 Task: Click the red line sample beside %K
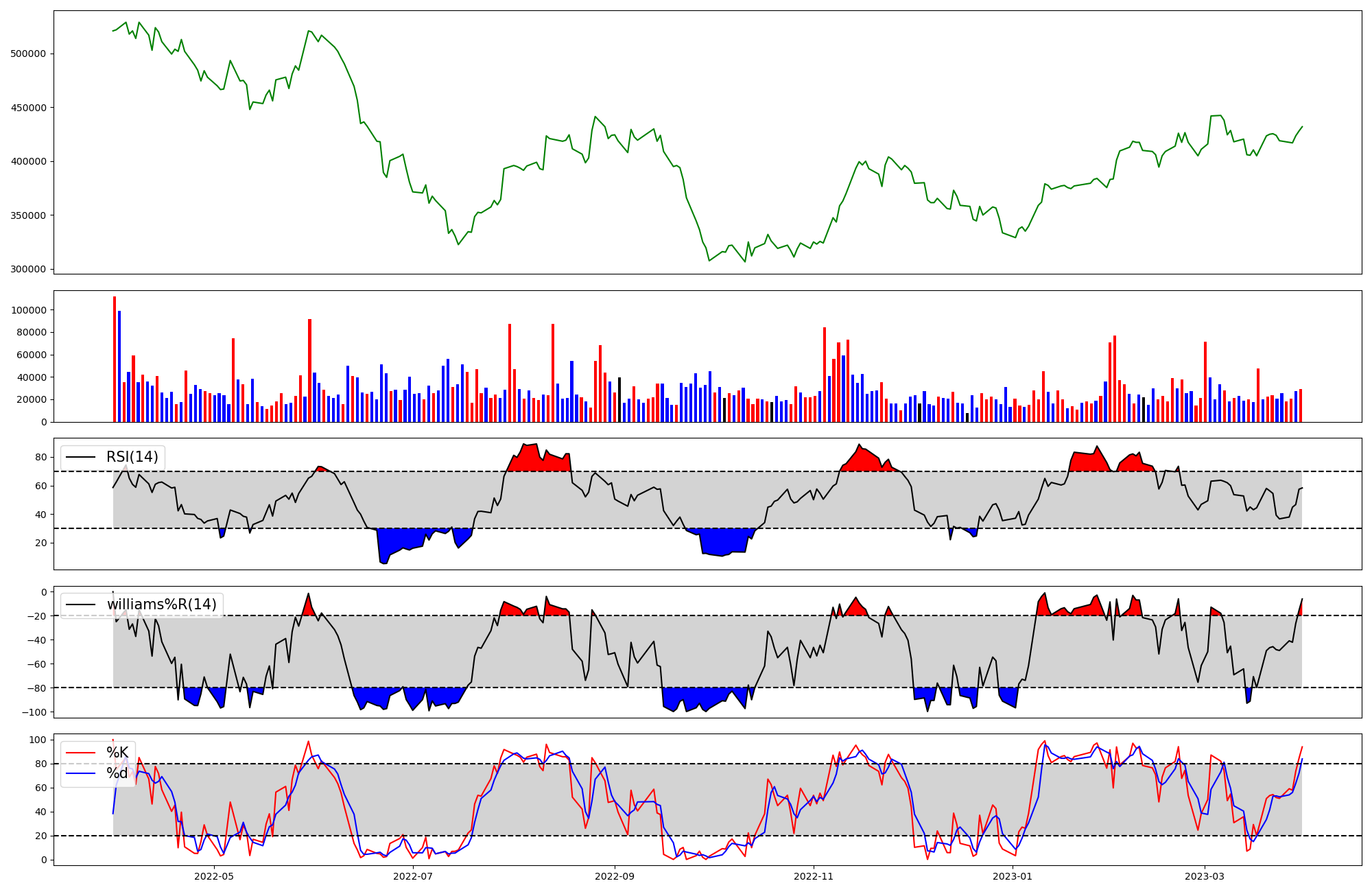(80, 753)
